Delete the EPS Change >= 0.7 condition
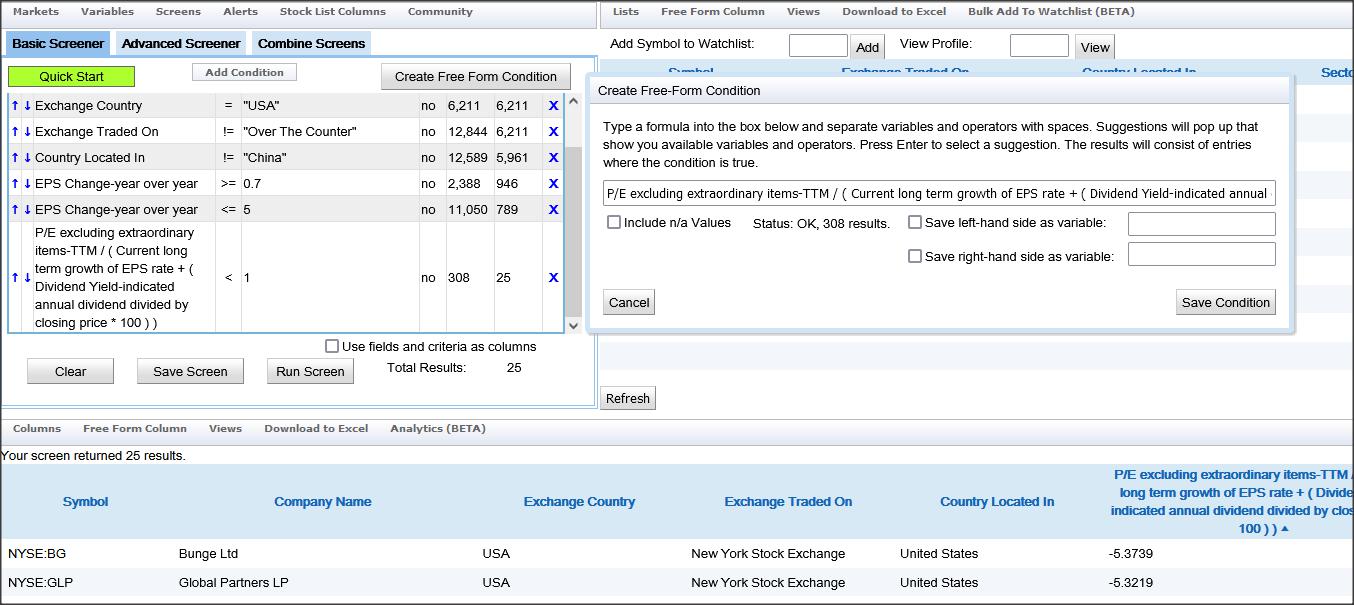Screen dimensions: 1354x605 click(553, 184)
